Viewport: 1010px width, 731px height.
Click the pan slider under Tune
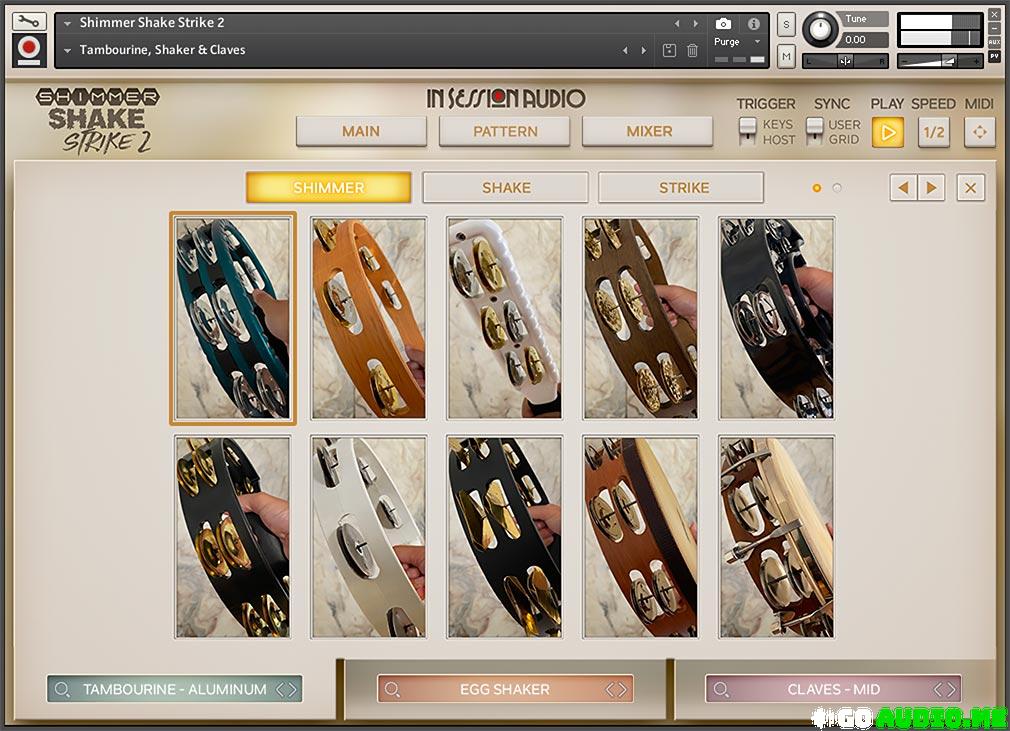tap(845, 61)
